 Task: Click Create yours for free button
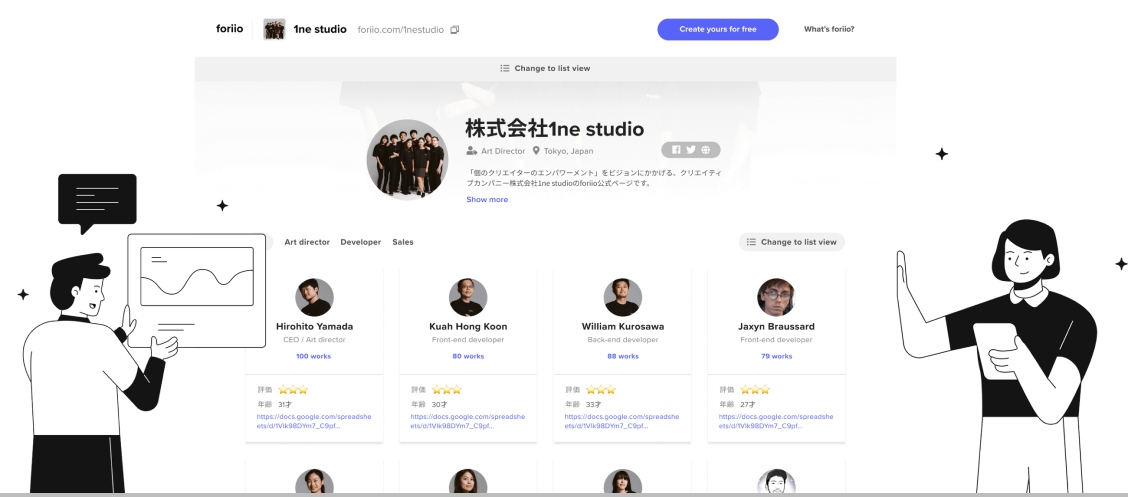click(718, 29)
